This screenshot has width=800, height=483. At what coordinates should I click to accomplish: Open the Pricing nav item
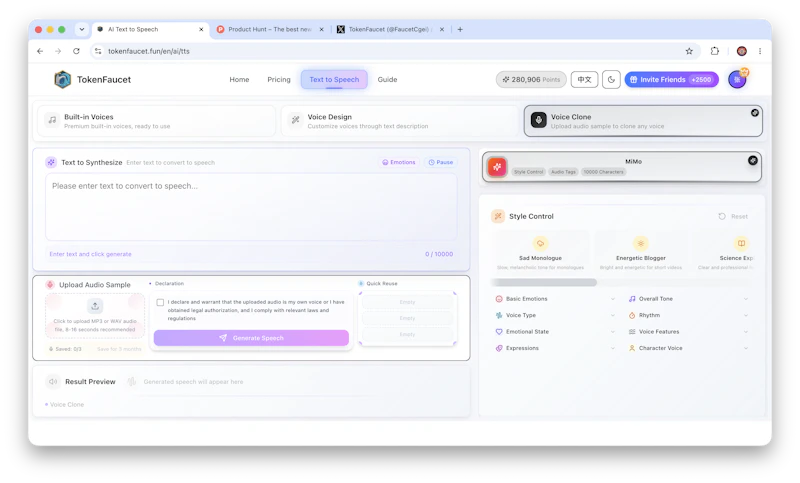(x=279, y=80)
